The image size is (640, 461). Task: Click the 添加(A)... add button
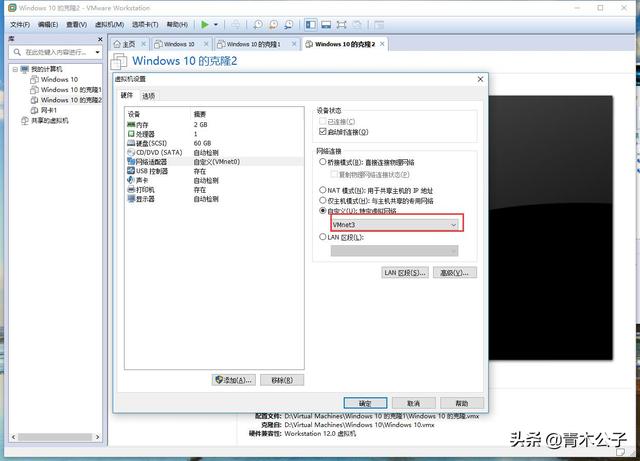click(x=234, y=380)
